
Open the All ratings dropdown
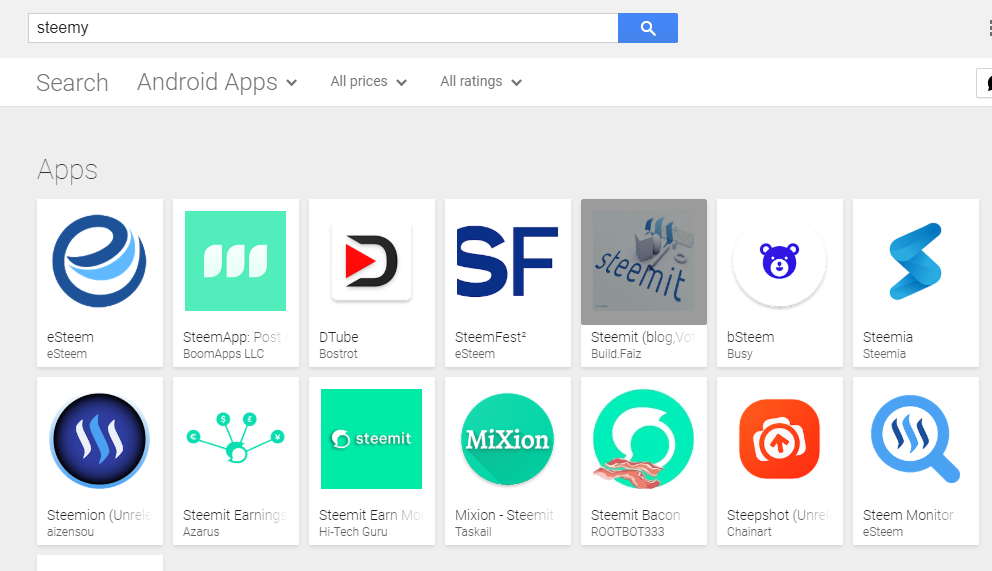(481, 82)
